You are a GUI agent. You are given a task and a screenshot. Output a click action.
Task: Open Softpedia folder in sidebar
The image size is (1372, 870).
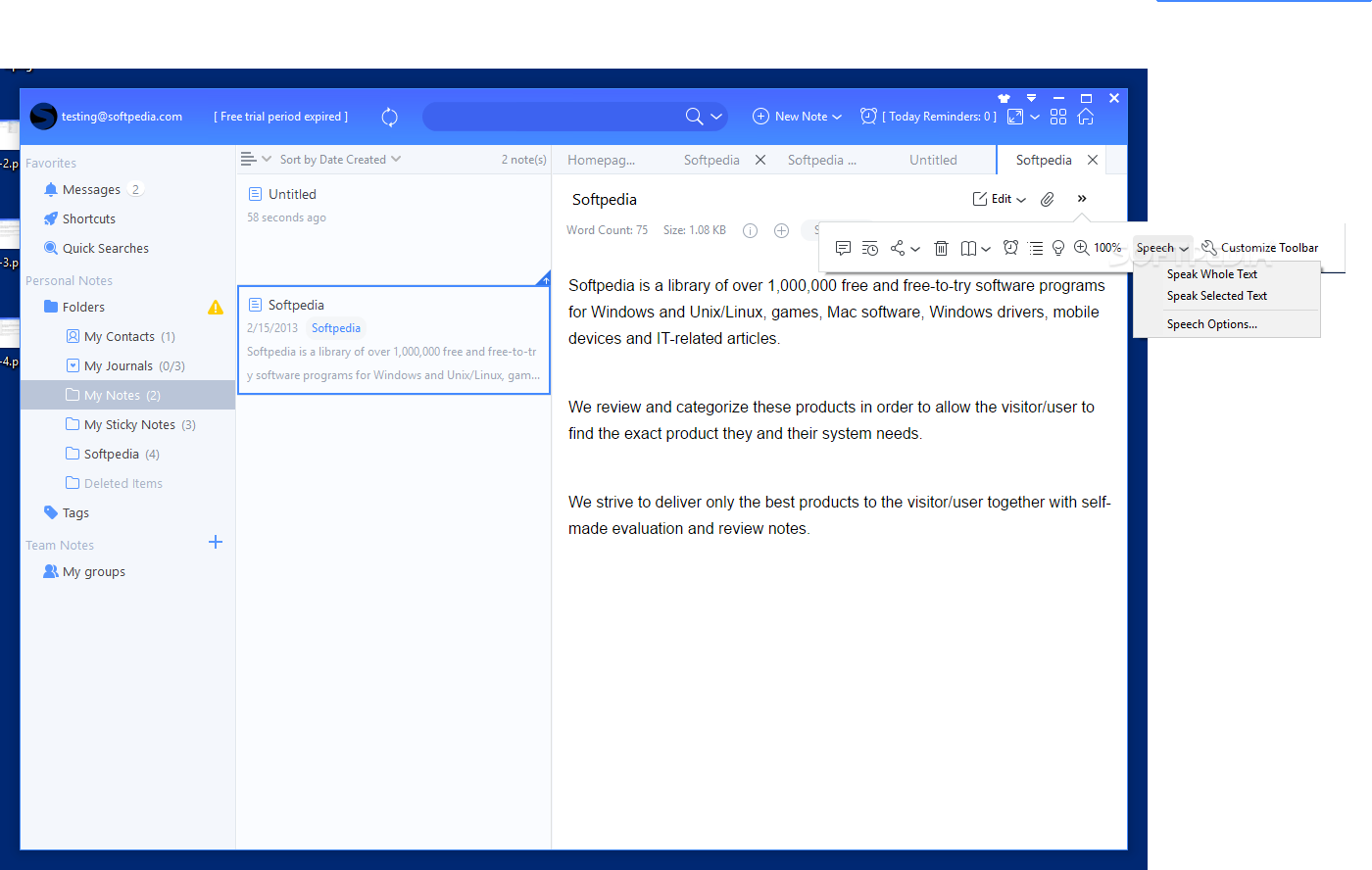[112, 454]
